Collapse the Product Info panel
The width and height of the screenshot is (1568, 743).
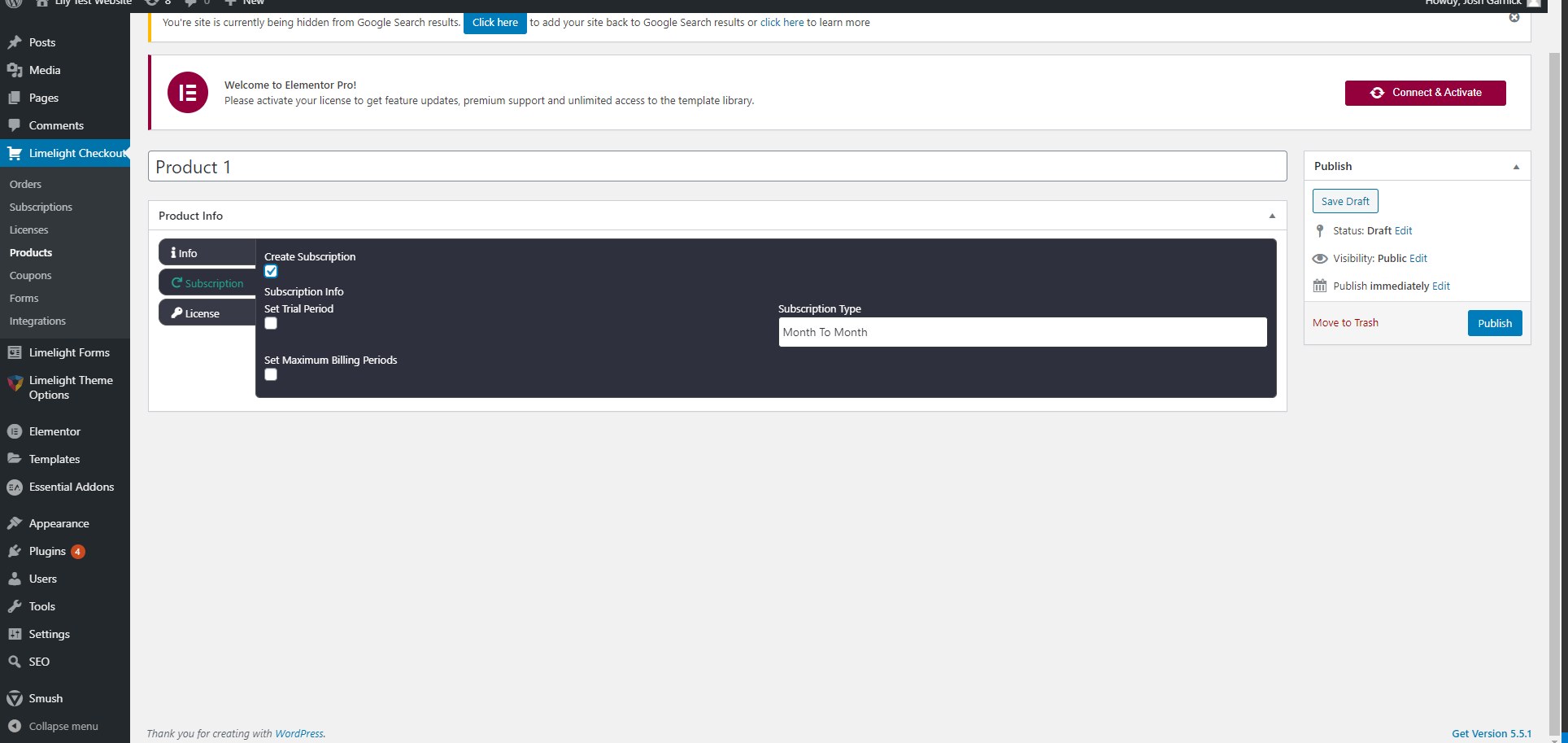1272,216
